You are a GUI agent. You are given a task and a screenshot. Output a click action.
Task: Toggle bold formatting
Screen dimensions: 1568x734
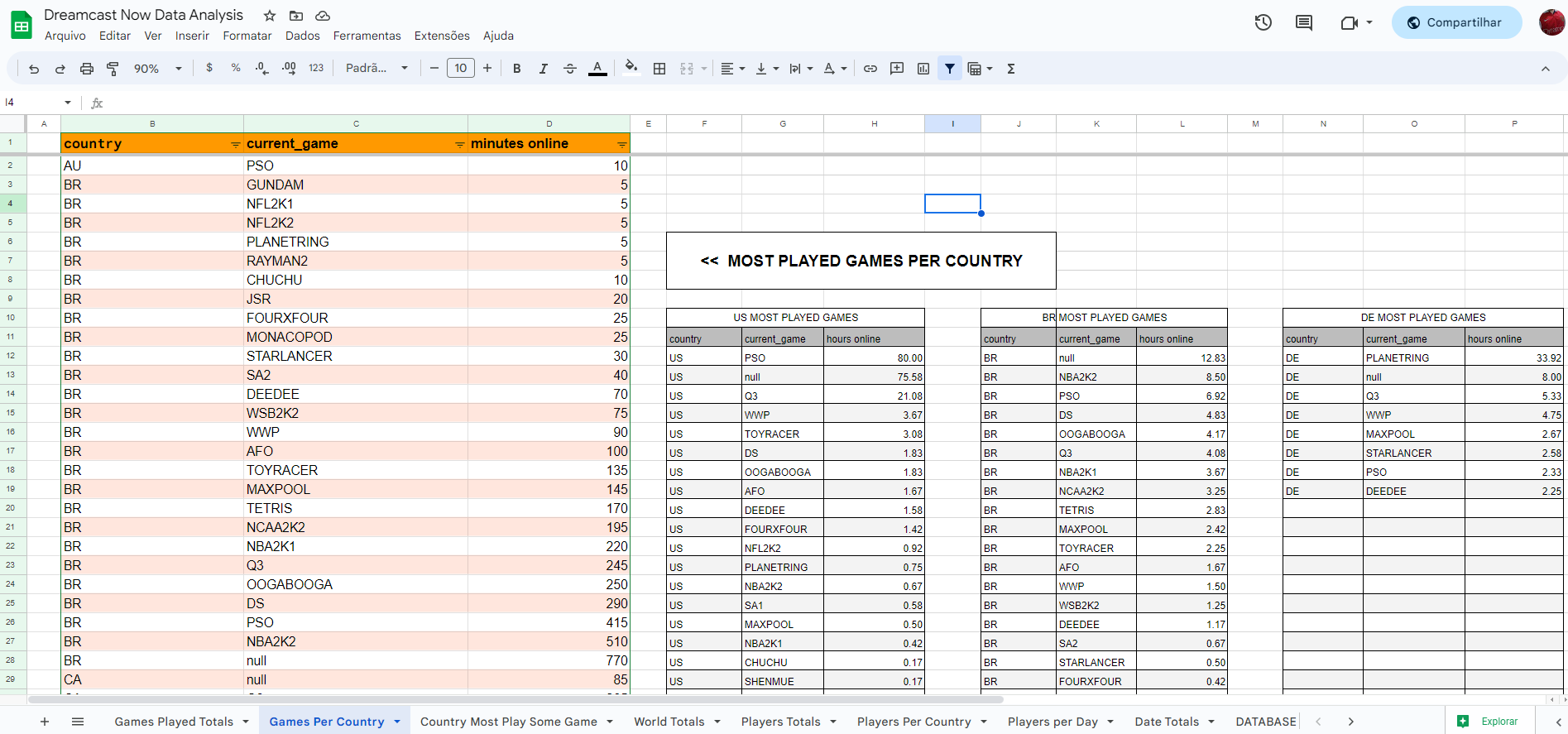pos(517,69)
